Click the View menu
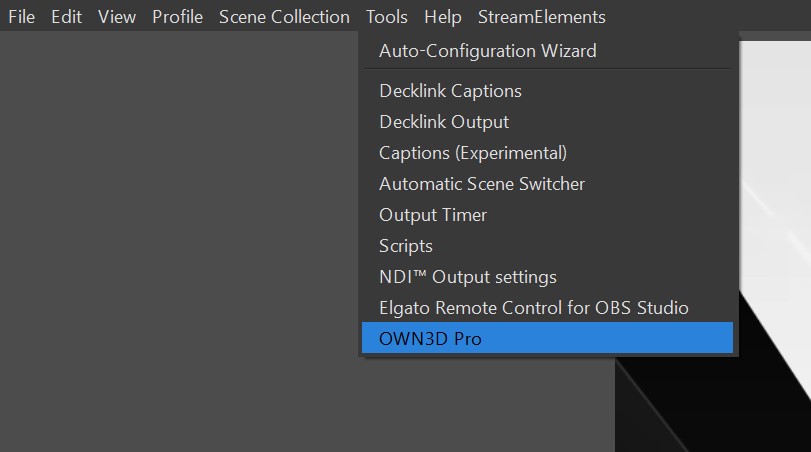The width and height of the screenshot is (811, 452). click(x=117, y=17)
